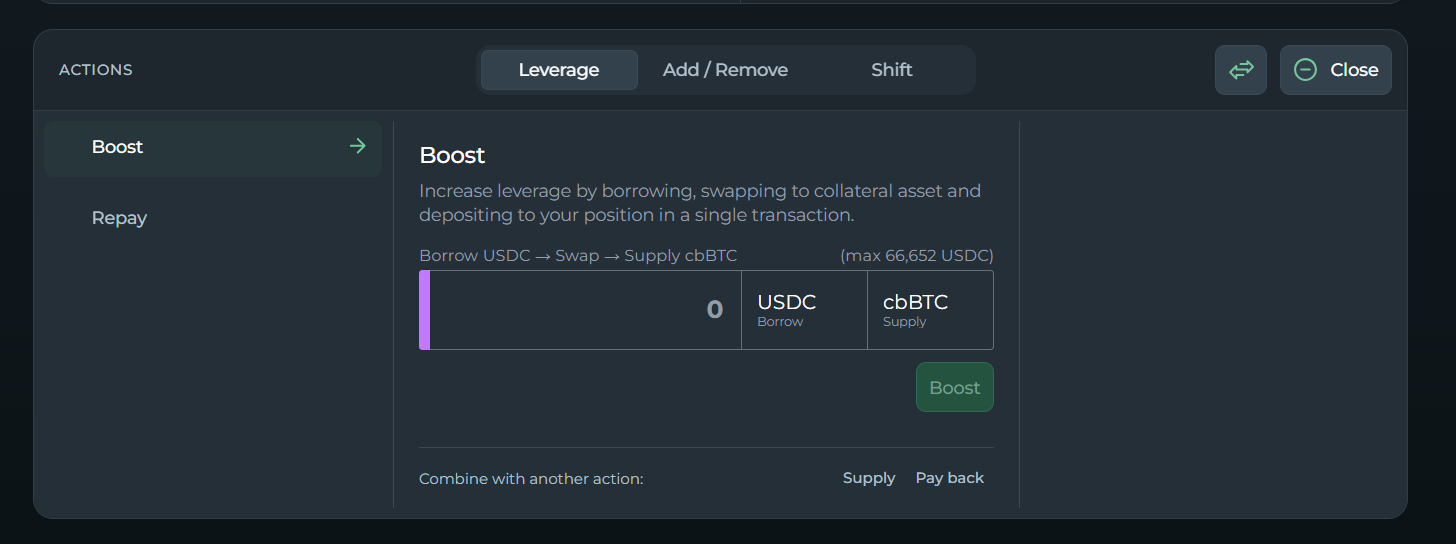Screen dimensions: 1456x544
Task: Combine with the Pay back action
Action: tap(950, 478)
